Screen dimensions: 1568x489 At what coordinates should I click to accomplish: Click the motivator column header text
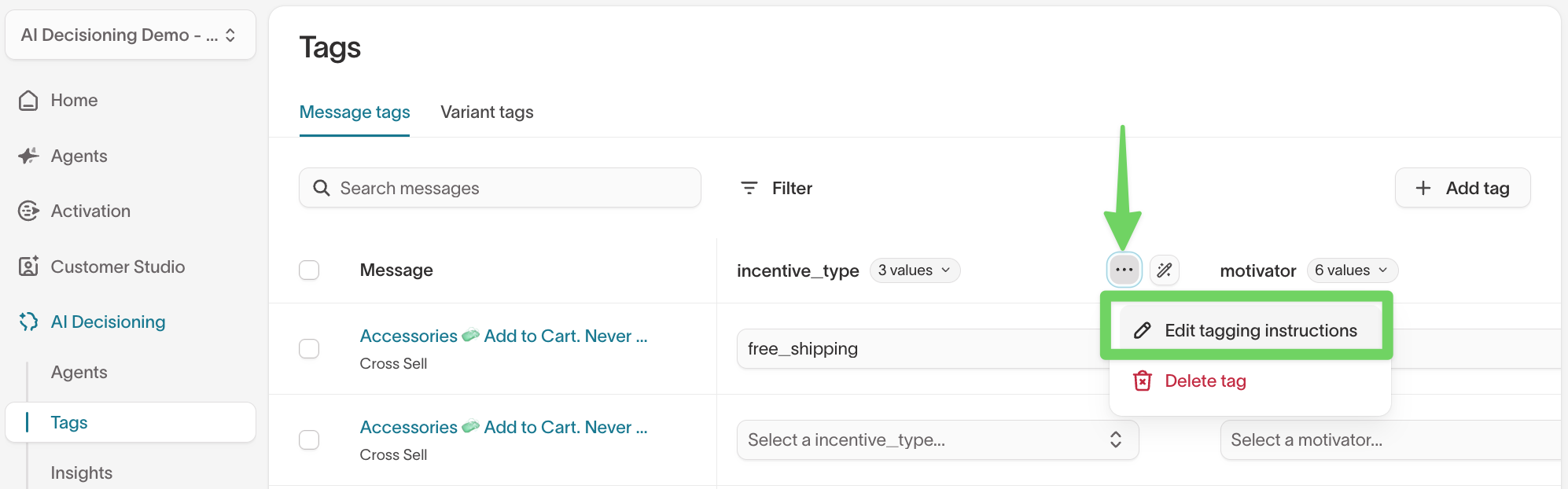click(1258, 270)
